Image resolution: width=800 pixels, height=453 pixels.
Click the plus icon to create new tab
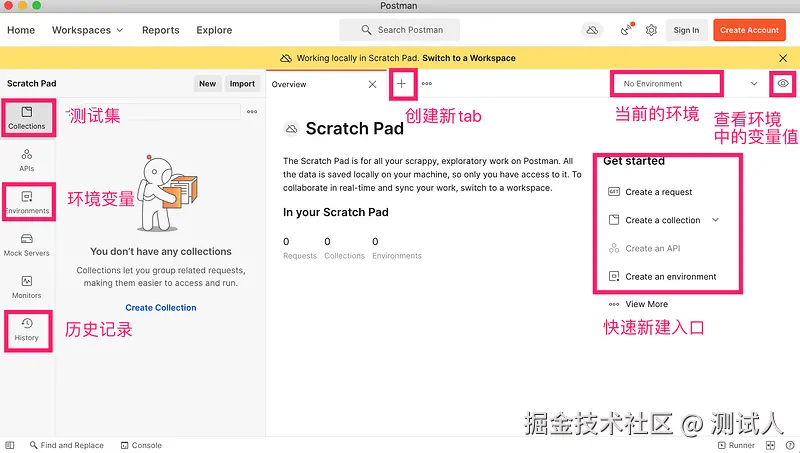(402, 84)
